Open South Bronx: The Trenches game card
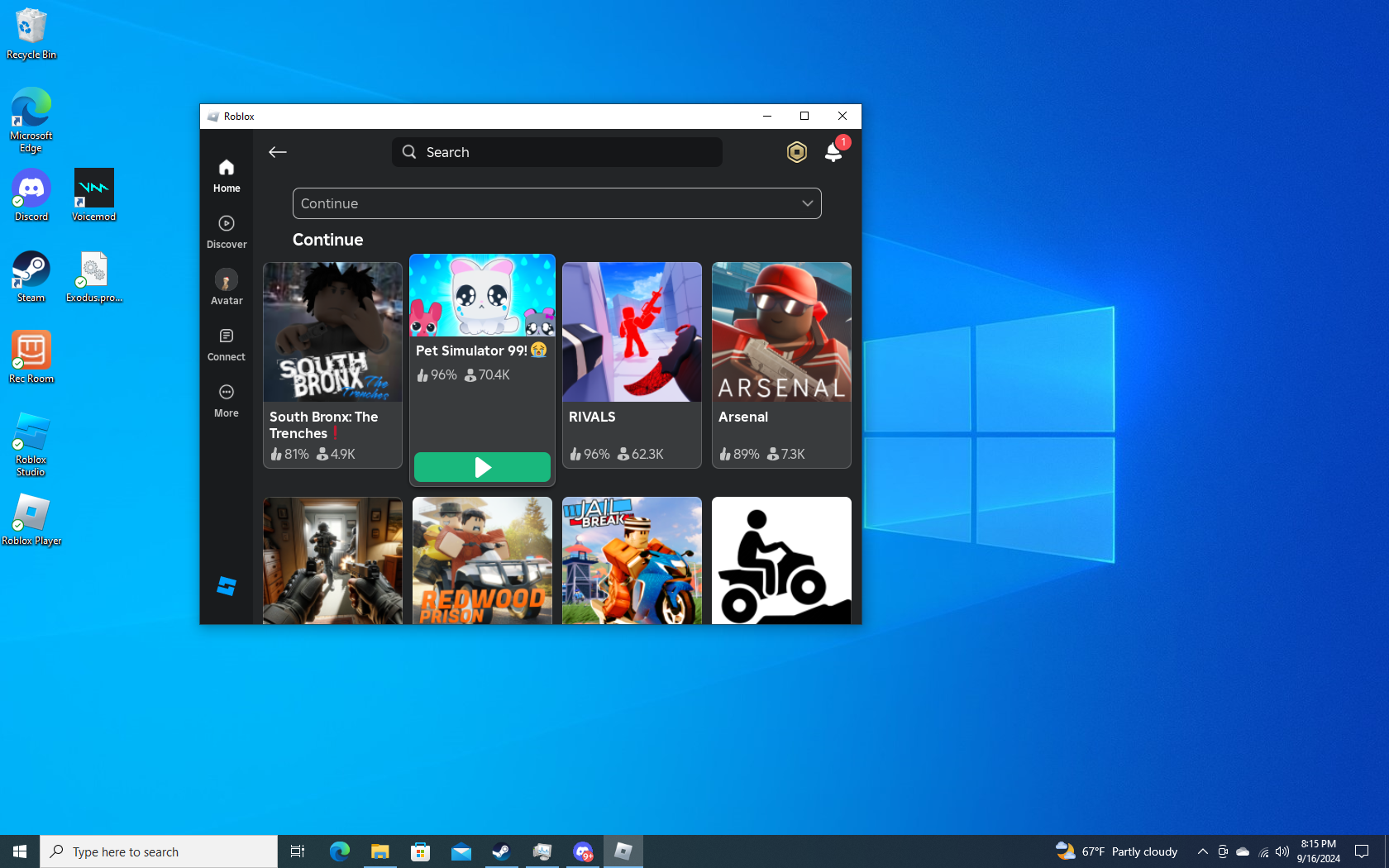The height and width of the screenshot is (868, 1389). (x=333, y=365)
